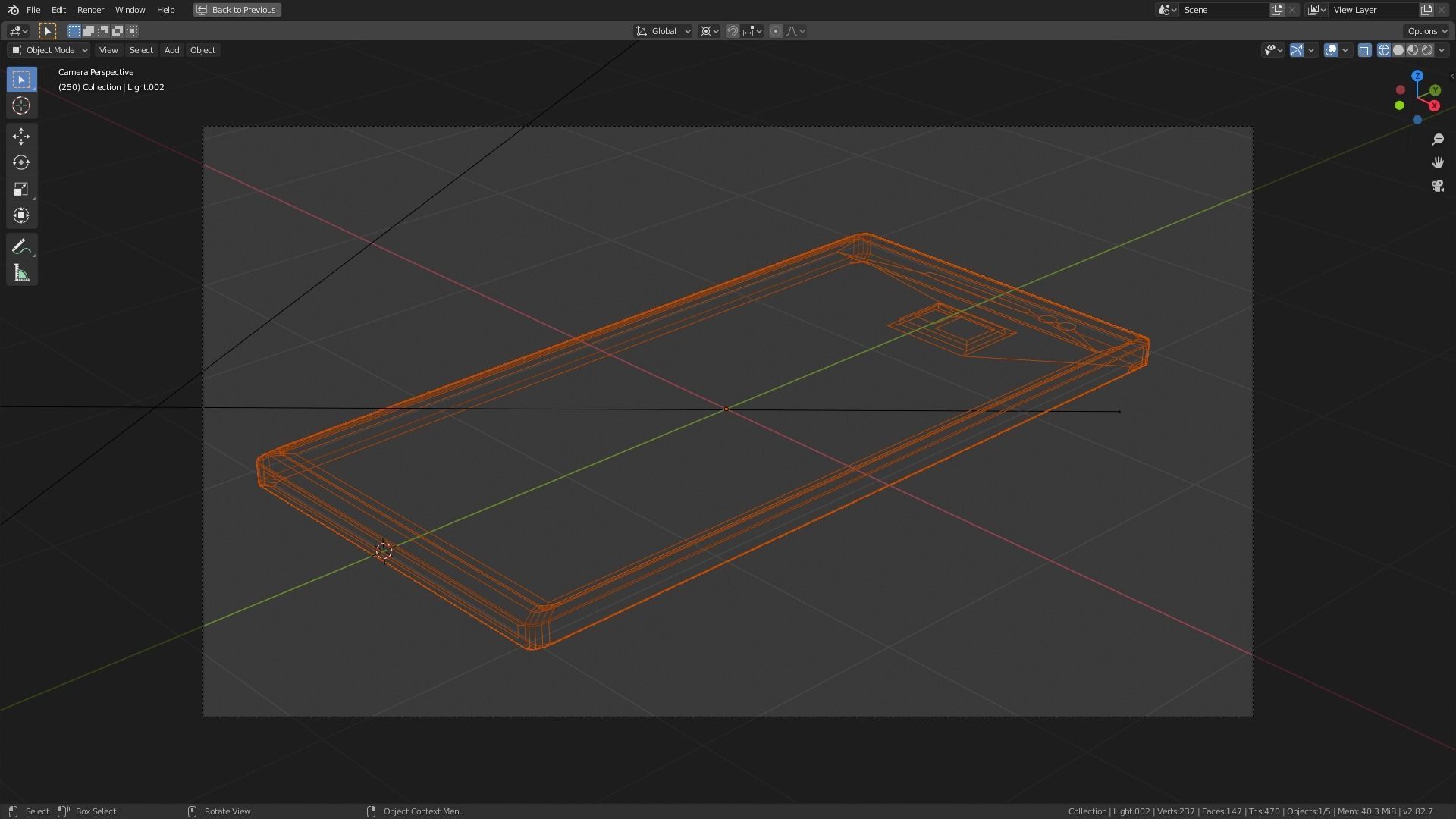Click the pan view hand icon
Image resolution: width=1456 pixels, height=819 pixels.
[1437, 163]
